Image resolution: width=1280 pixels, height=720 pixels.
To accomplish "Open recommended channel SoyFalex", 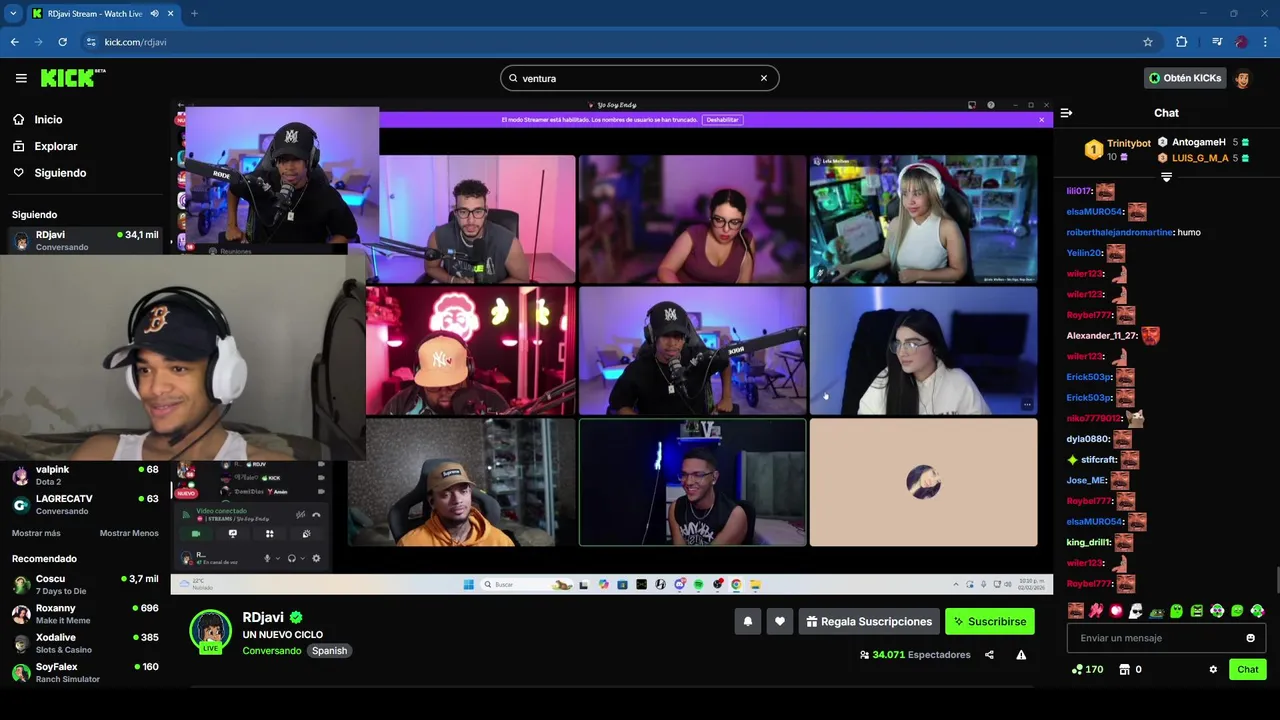I will point(85,672).
